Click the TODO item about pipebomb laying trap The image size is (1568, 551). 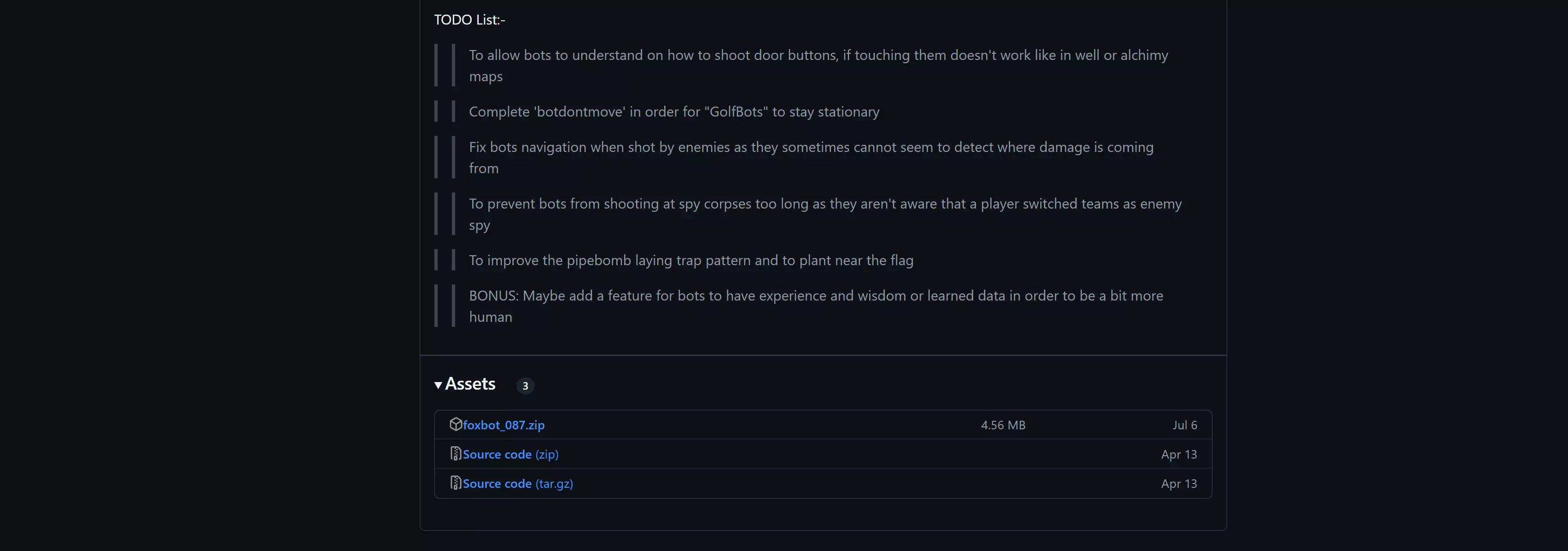click(x=691, y=260)
